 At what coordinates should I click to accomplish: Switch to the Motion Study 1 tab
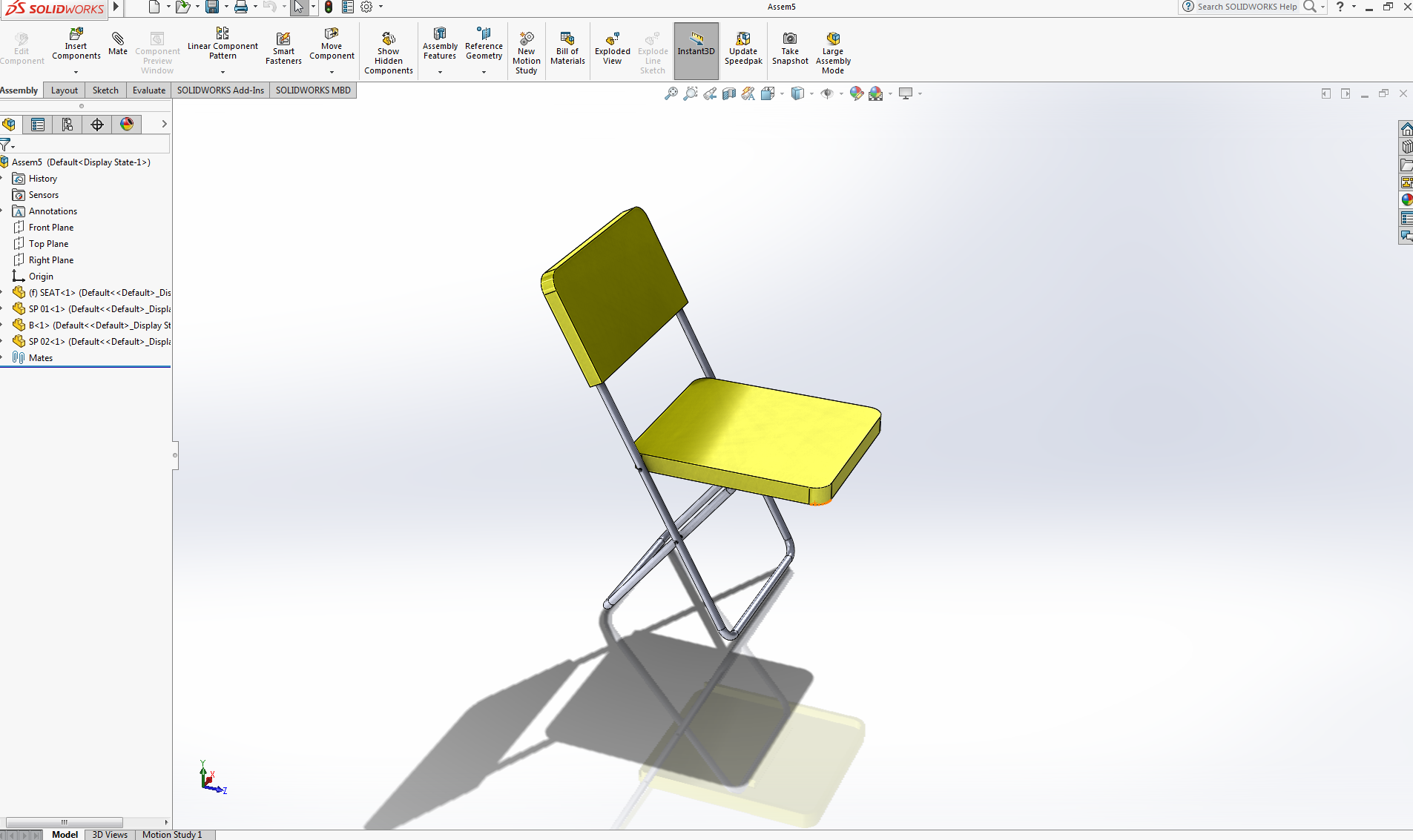coord(172,835)
